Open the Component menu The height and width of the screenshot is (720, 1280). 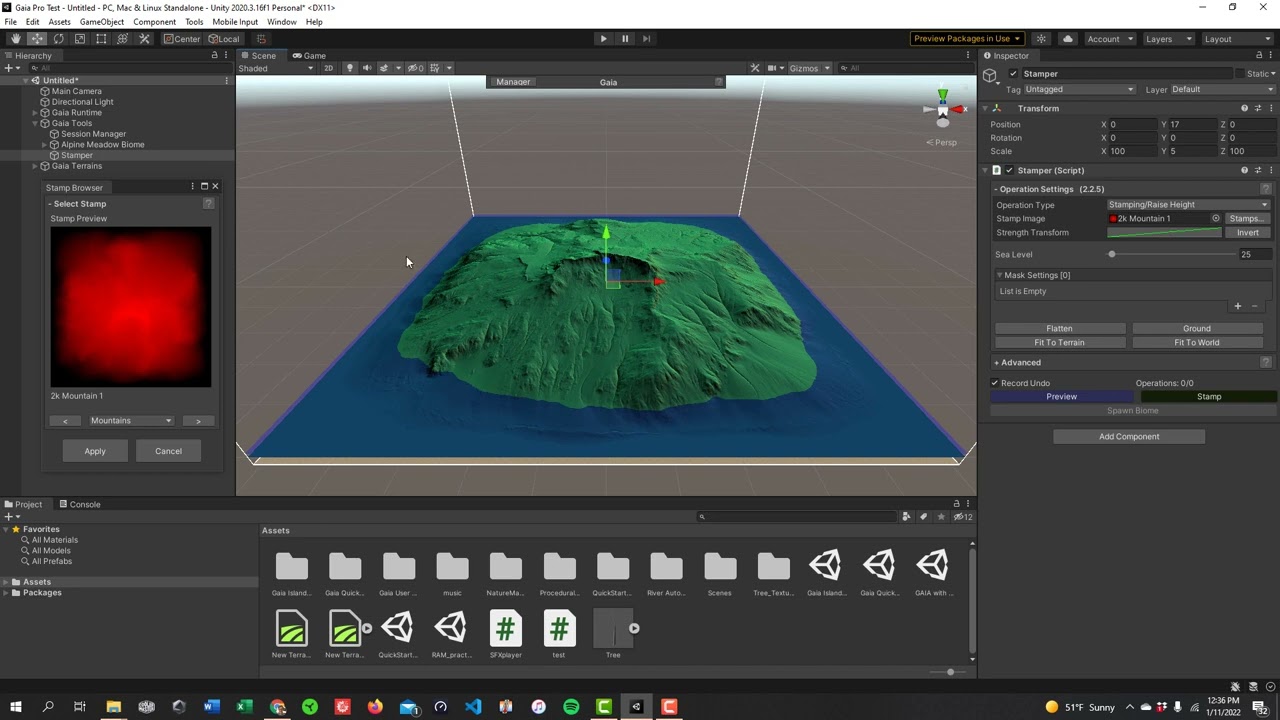[x=154, y=22]
